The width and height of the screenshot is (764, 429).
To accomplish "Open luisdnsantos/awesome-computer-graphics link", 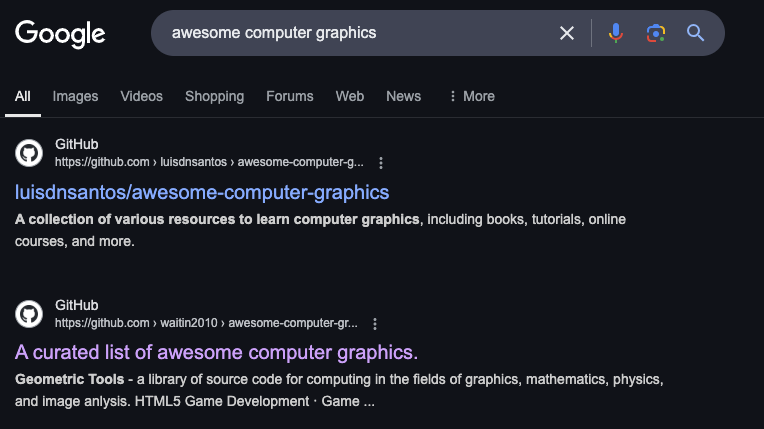I will point(202,193).
